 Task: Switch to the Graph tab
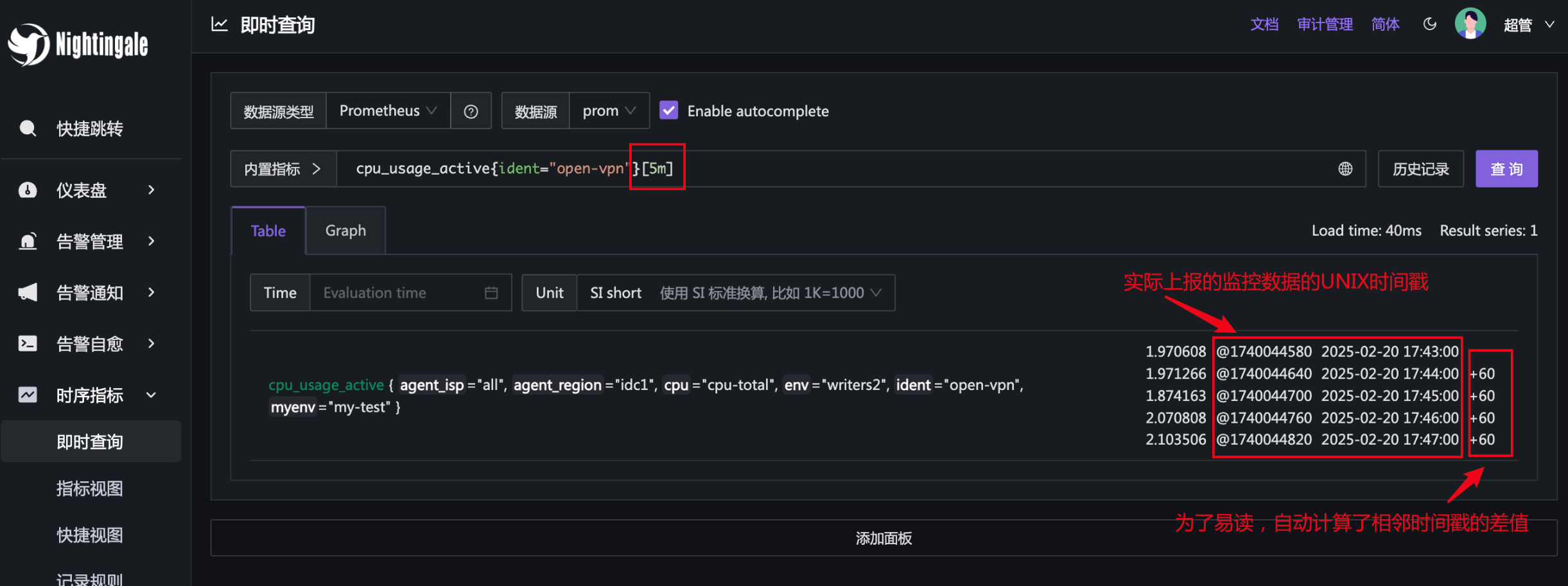point(345,231)
